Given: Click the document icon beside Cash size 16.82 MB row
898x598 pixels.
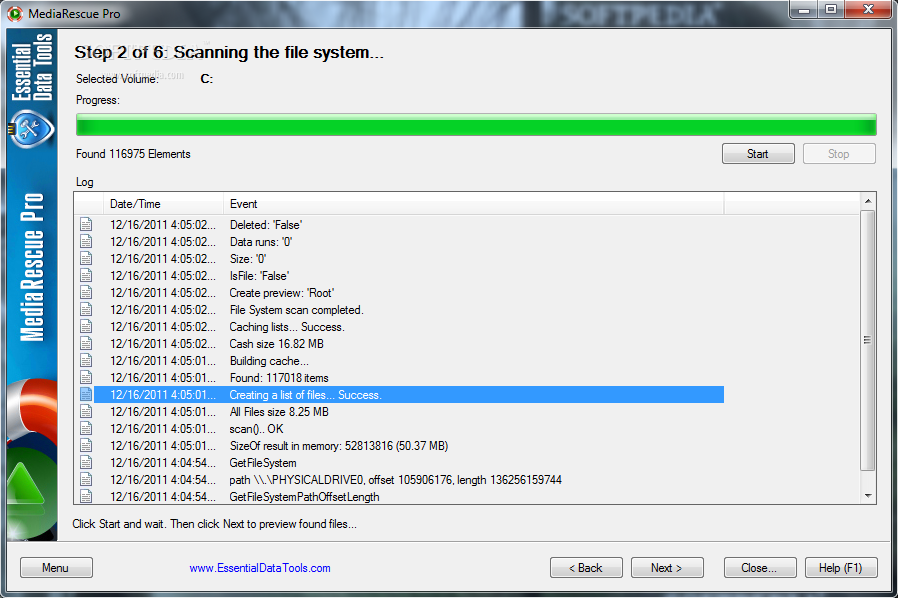Looking at the screenshot, I should tap(86, 344).
